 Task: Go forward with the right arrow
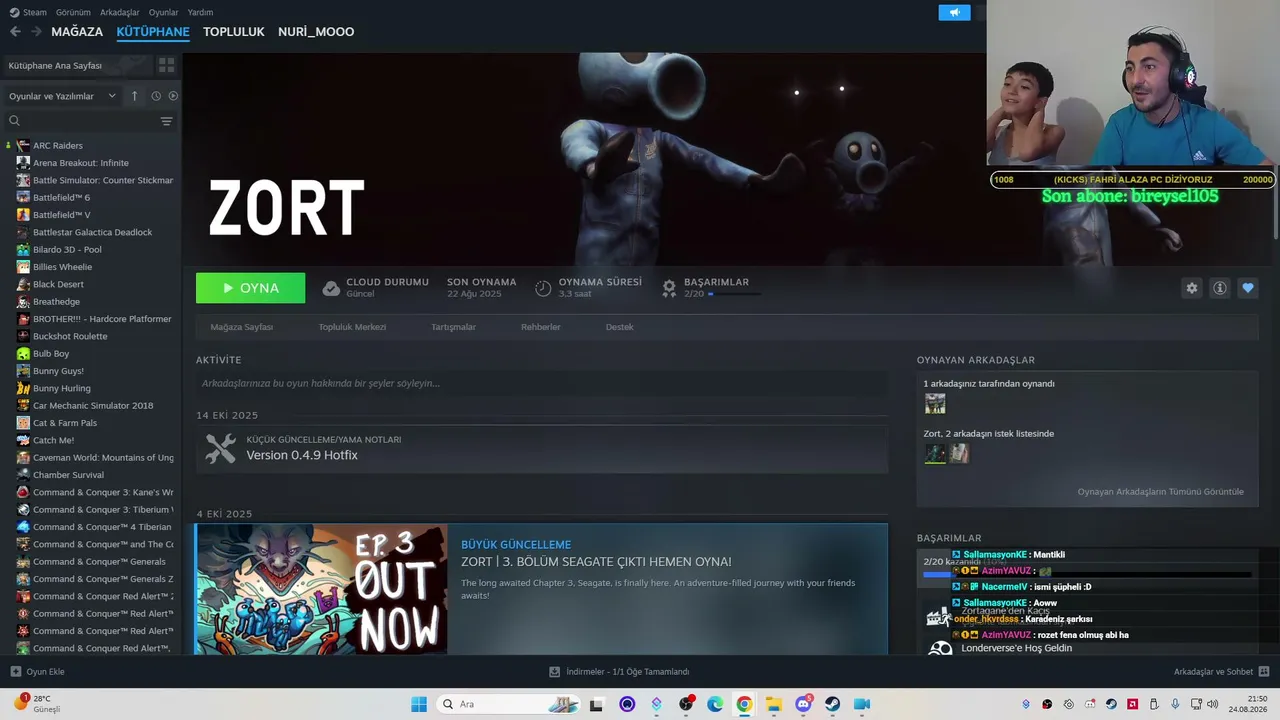pyautogui.click(x=36, y=32)
